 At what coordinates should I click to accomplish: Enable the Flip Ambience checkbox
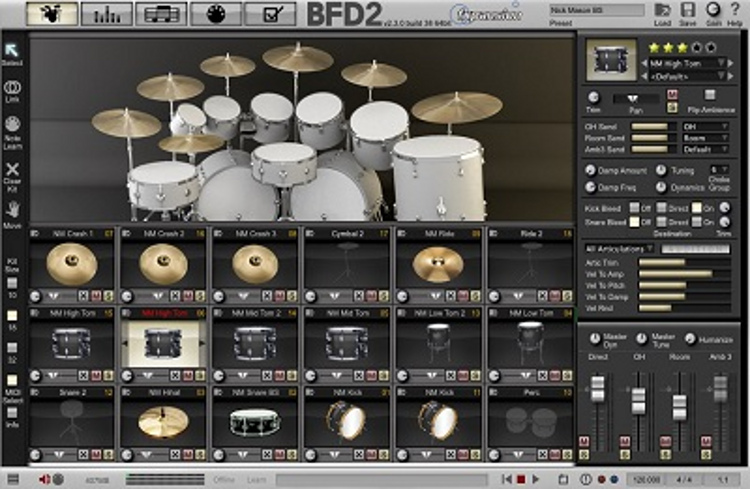click(x=710, y=95)
